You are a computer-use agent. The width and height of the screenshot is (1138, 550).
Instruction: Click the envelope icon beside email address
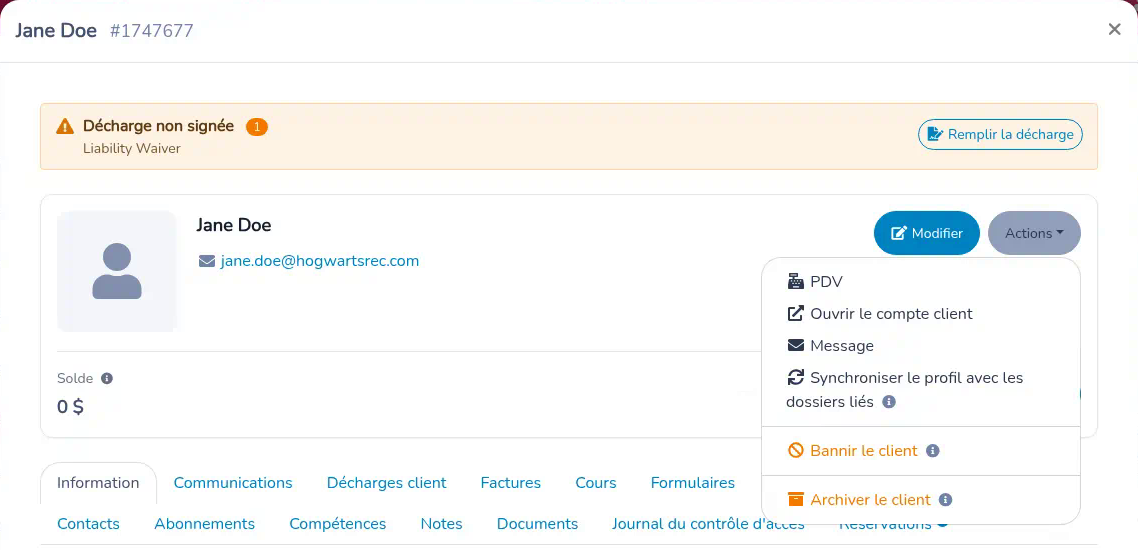[207, 261]
